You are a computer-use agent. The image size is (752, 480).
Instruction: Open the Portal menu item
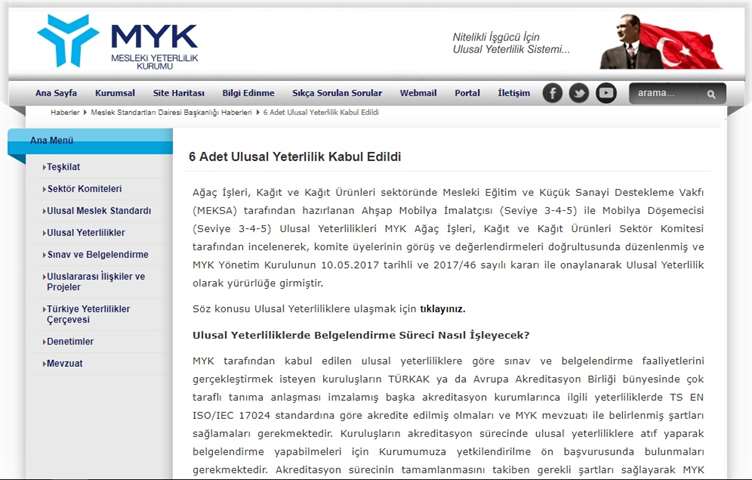467,93
